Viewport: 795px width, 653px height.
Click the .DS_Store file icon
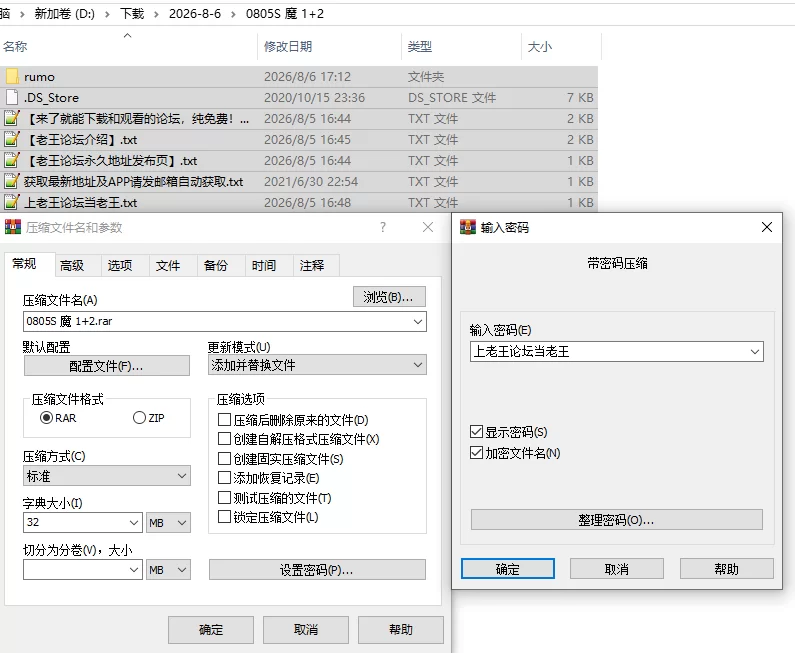coord(13,97)
